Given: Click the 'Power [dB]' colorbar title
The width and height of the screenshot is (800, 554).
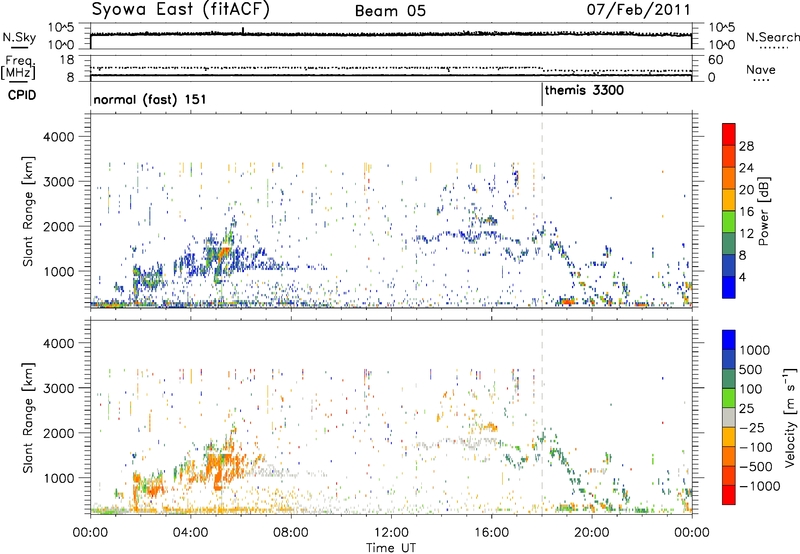Looking at the screenshot, I should 763,211.
